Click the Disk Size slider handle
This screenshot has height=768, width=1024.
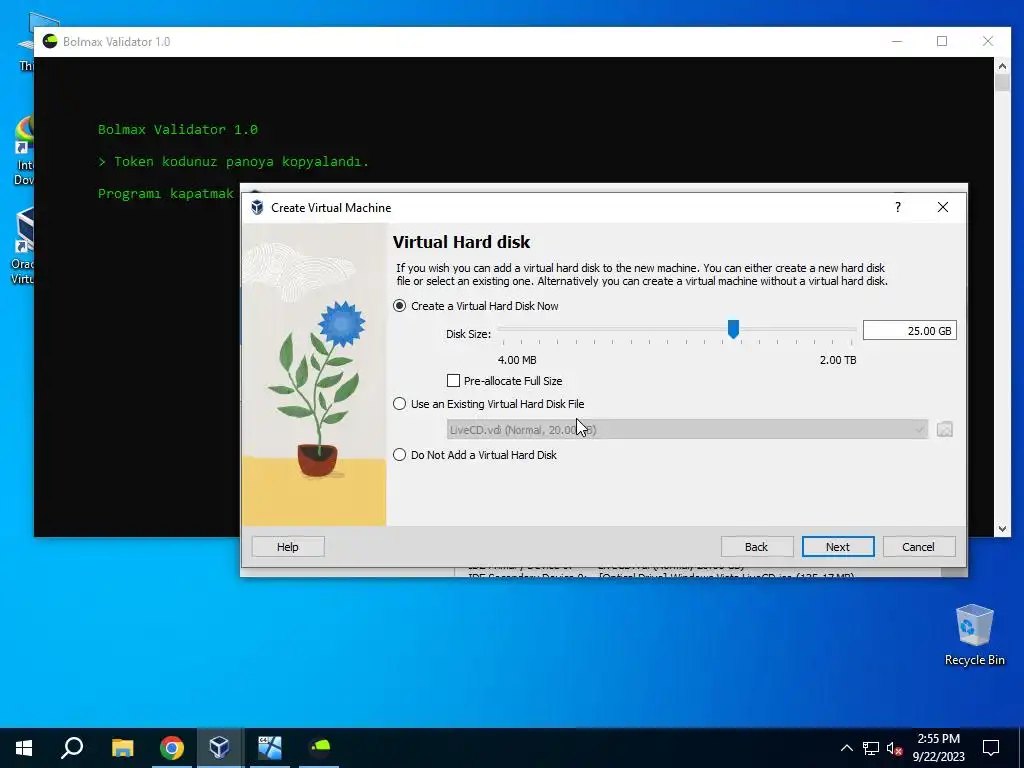(733, 329)
